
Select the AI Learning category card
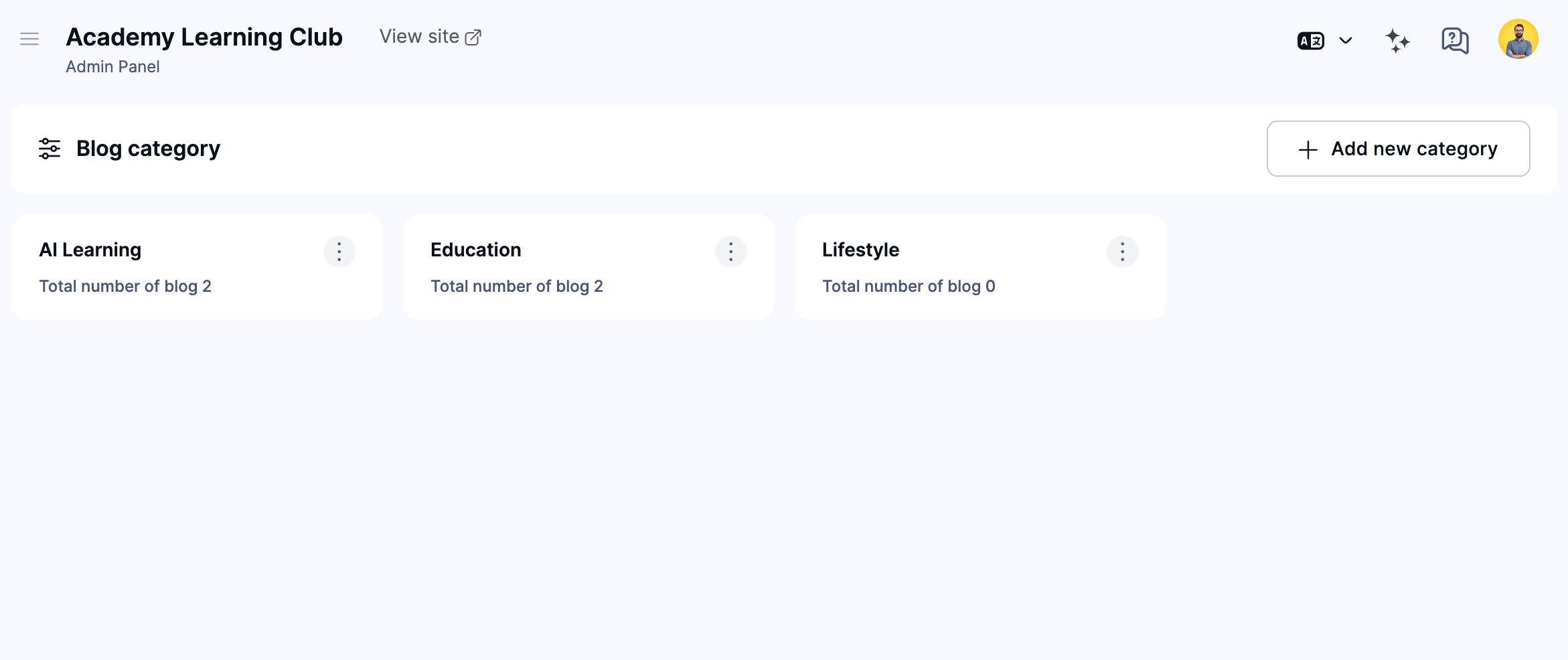[198, 266]
